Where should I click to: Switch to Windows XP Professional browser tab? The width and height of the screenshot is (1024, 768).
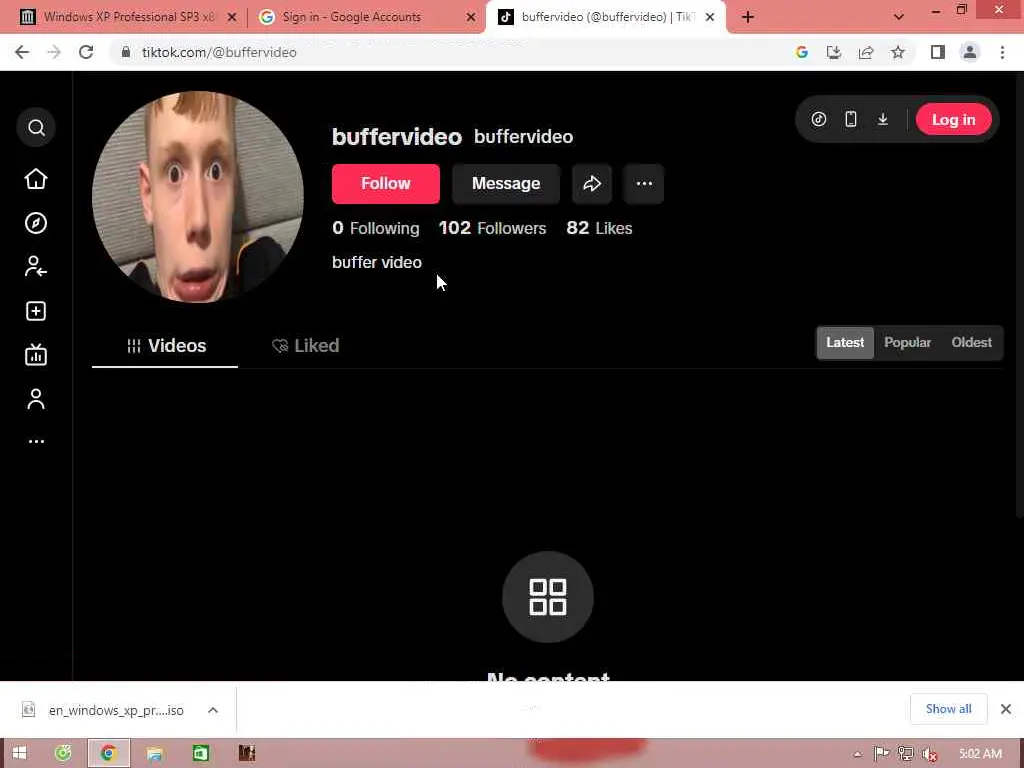(124, 17)
